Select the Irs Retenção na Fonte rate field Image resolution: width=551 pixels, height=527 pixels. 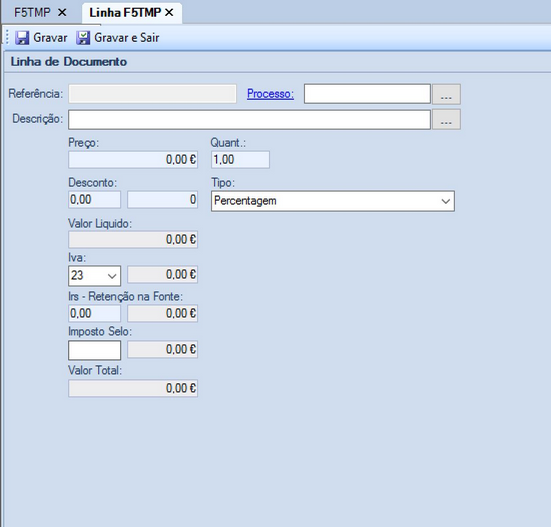point(95,313)
